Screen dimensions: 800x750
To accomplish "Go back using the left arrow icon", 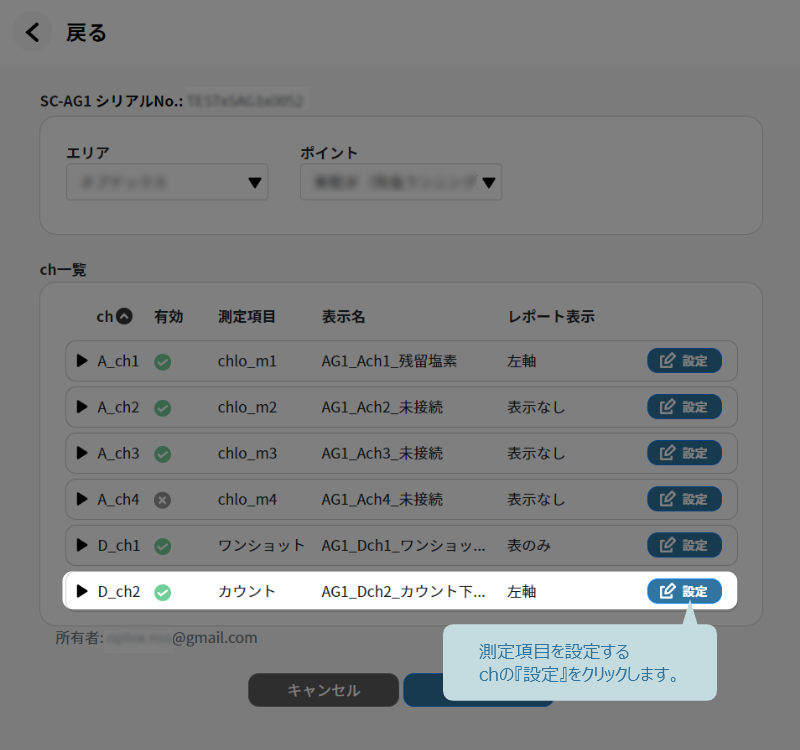I will pos(32,32).
